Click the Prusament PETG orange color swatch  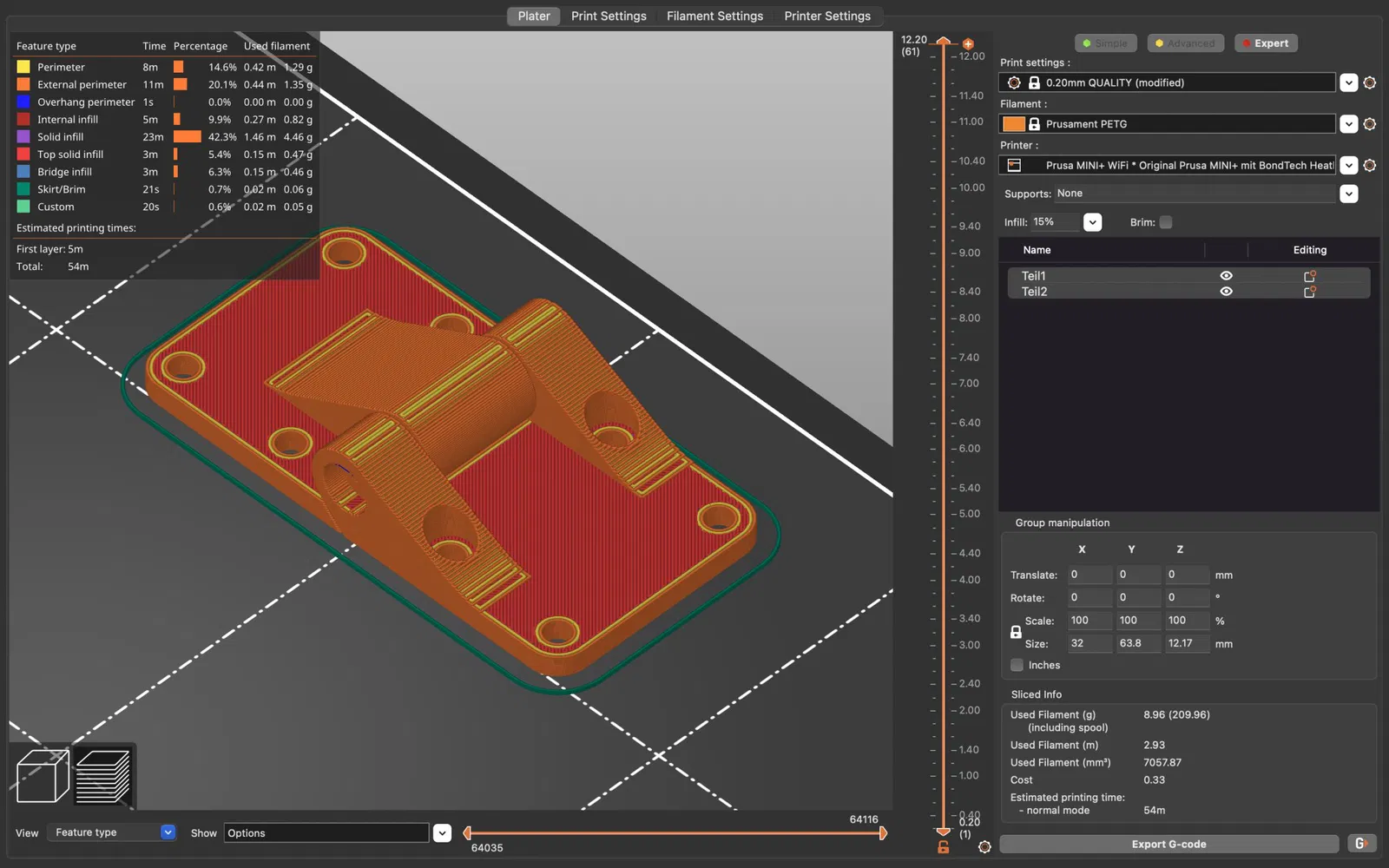tap(1013, 124)
